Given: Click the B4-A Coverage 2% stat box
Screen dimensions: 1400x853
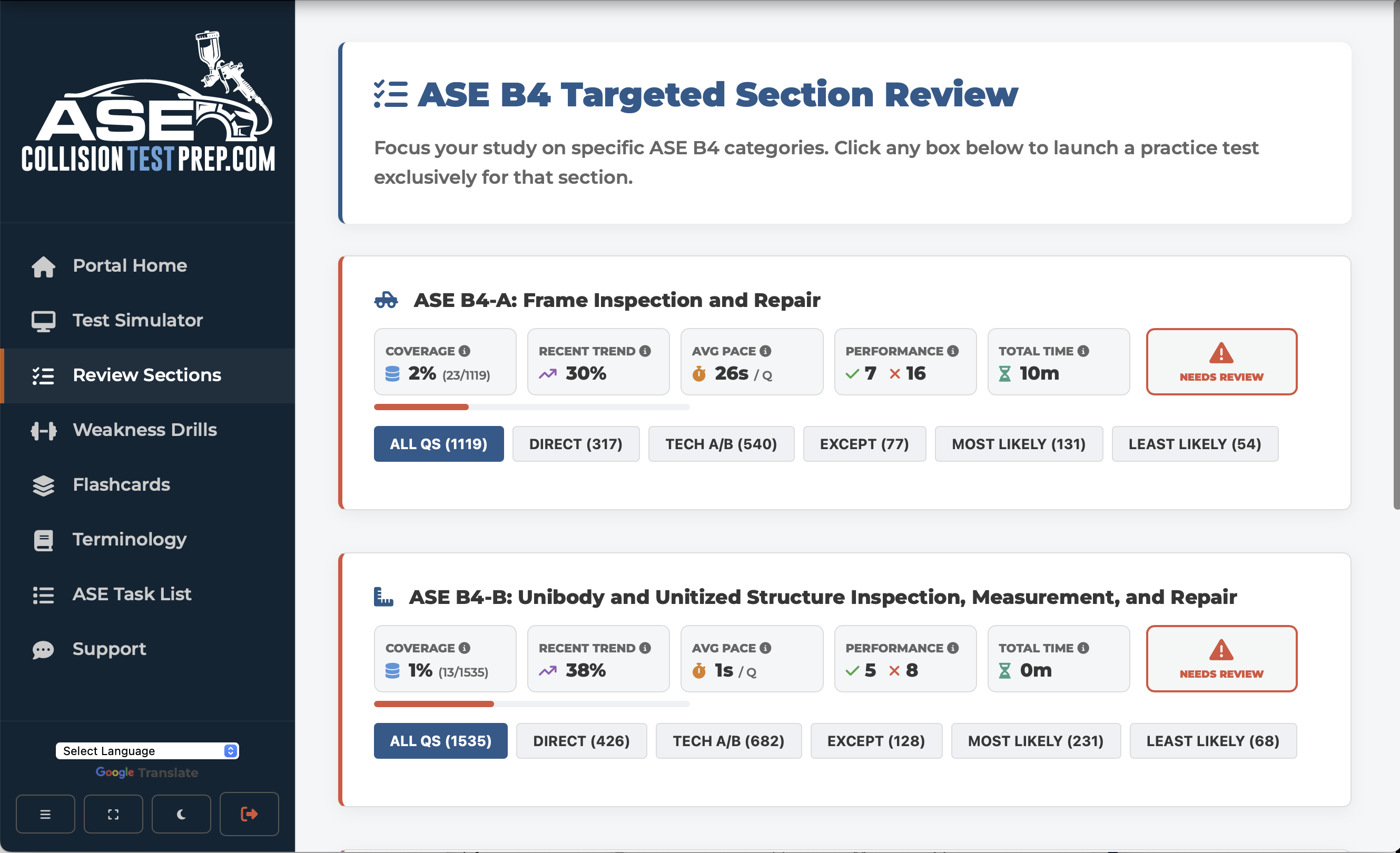Looking at the screenshot, I should tap(446, 362).
